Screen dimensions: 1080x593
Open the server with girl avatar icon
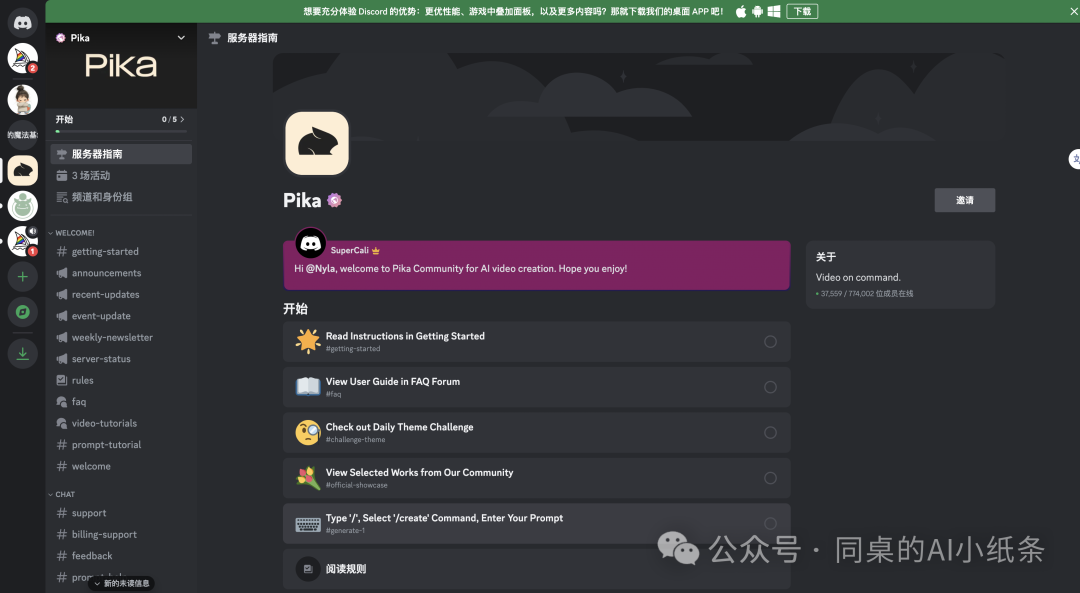23,99
